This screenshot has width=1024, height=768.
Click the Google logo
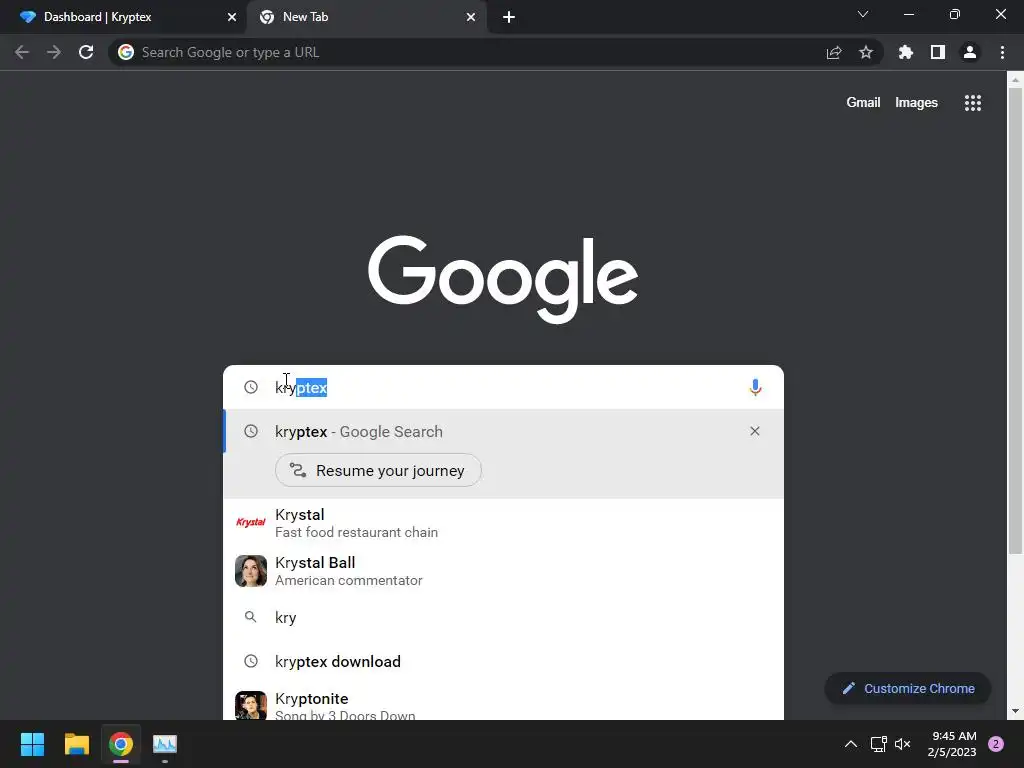point(503,280)
